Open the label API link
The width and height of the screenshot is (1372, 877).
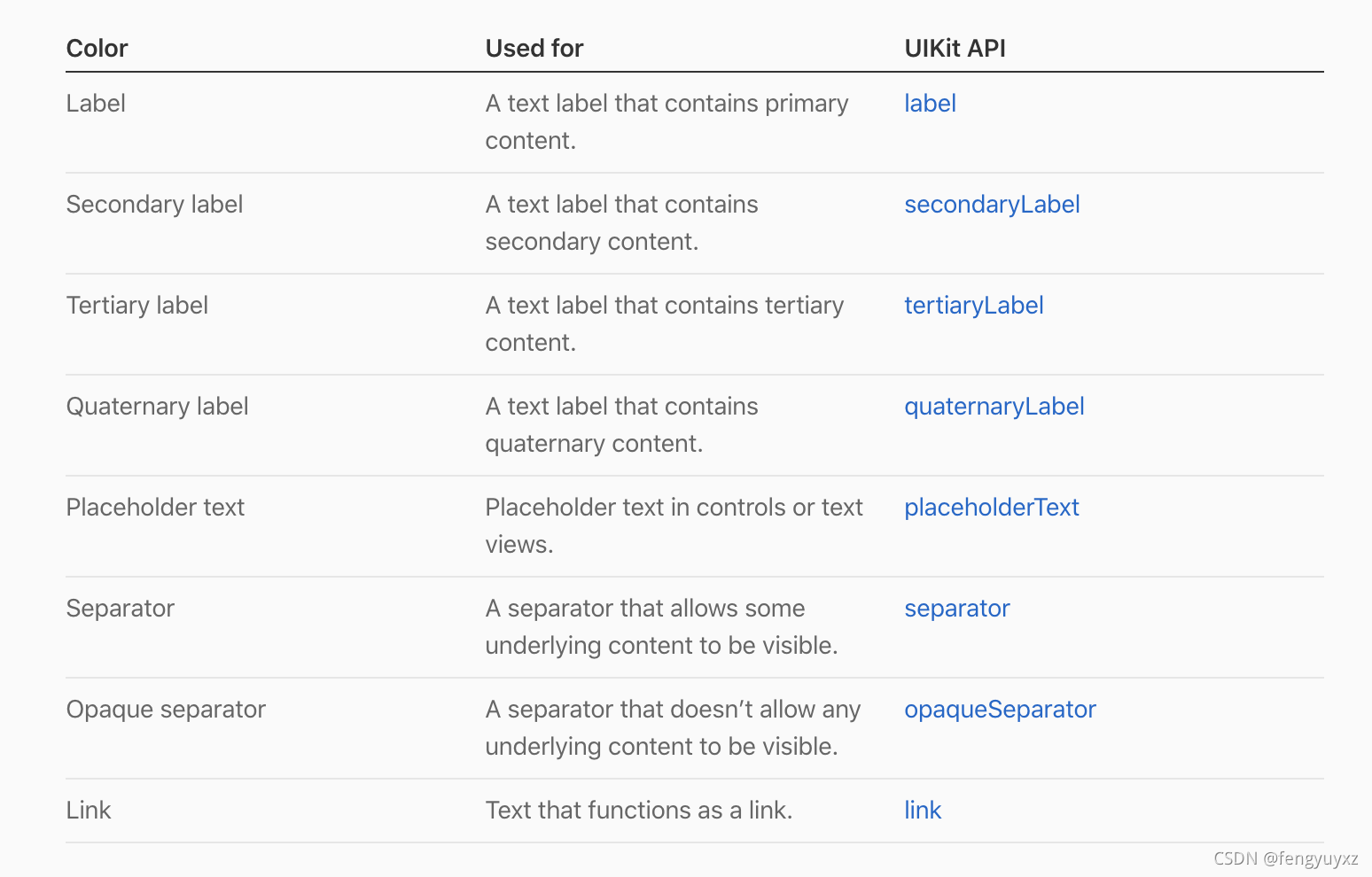click(x=930, y=104)
